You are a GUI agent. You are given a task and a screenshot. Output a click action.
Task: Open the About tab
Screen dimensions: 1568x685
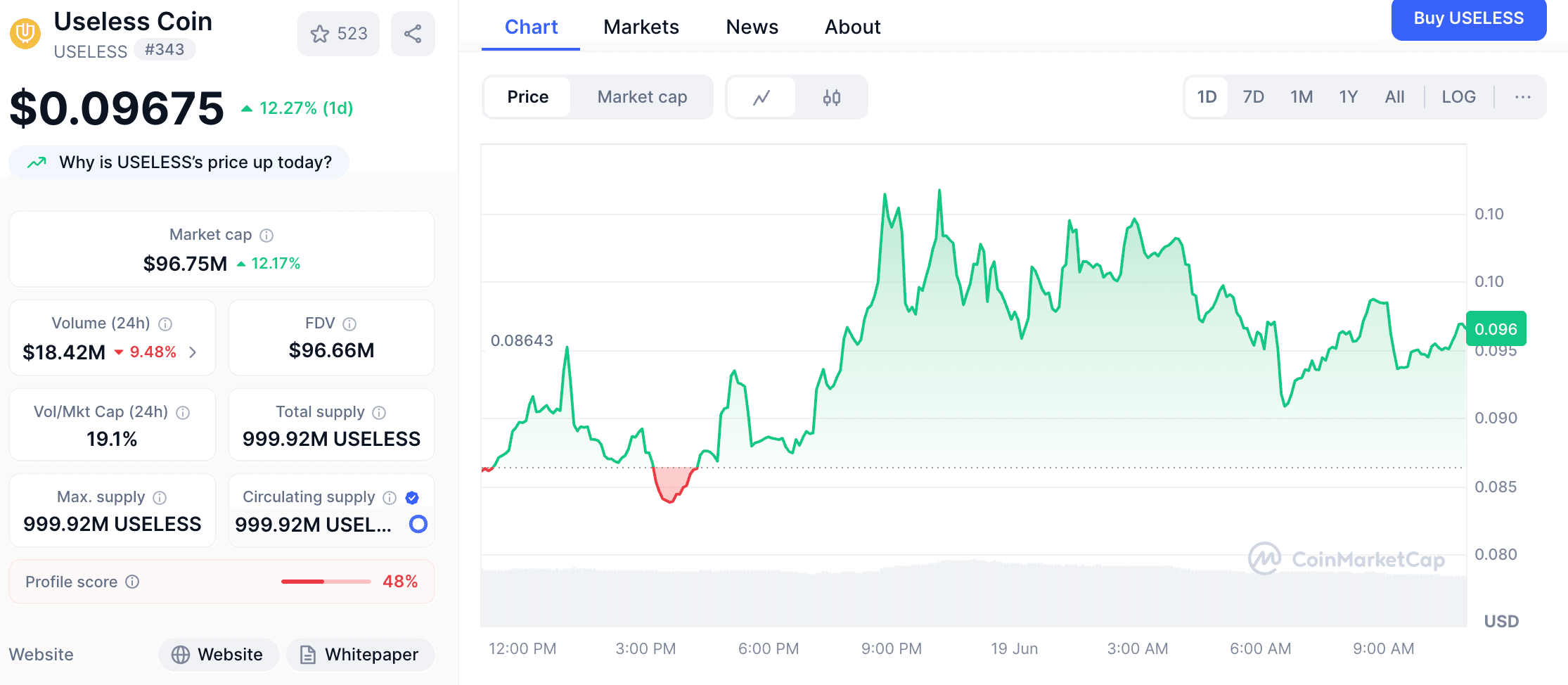coord(852,27)
